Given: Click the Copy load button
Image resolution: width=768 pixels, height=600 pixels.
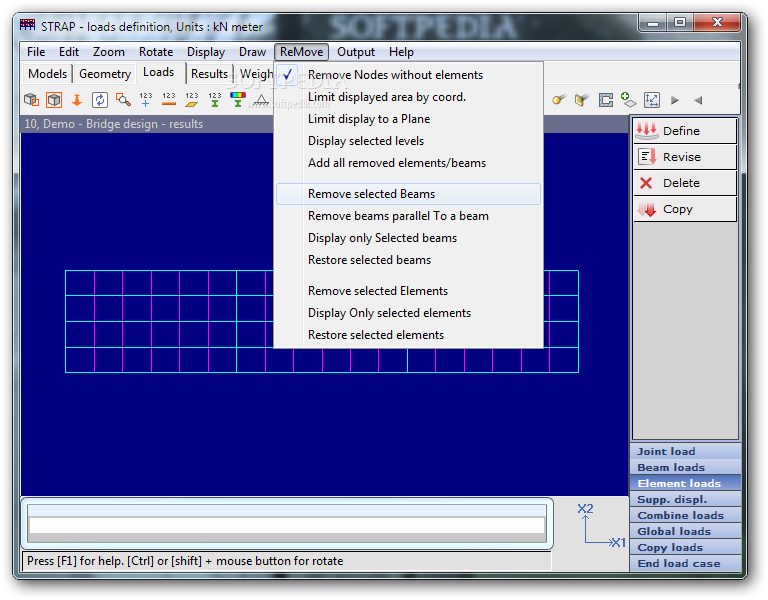Looking at the screenshot, I should coord(685,209).
